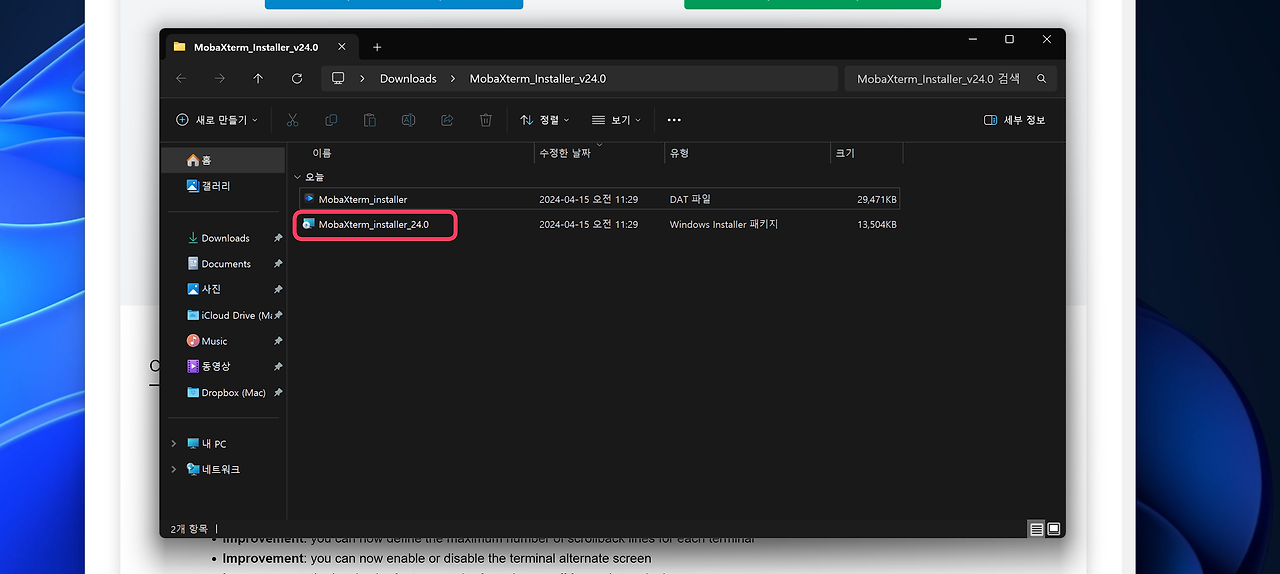Add a new tab with plus
Screen dimensions: 1280x574
(x=377, y=47)
